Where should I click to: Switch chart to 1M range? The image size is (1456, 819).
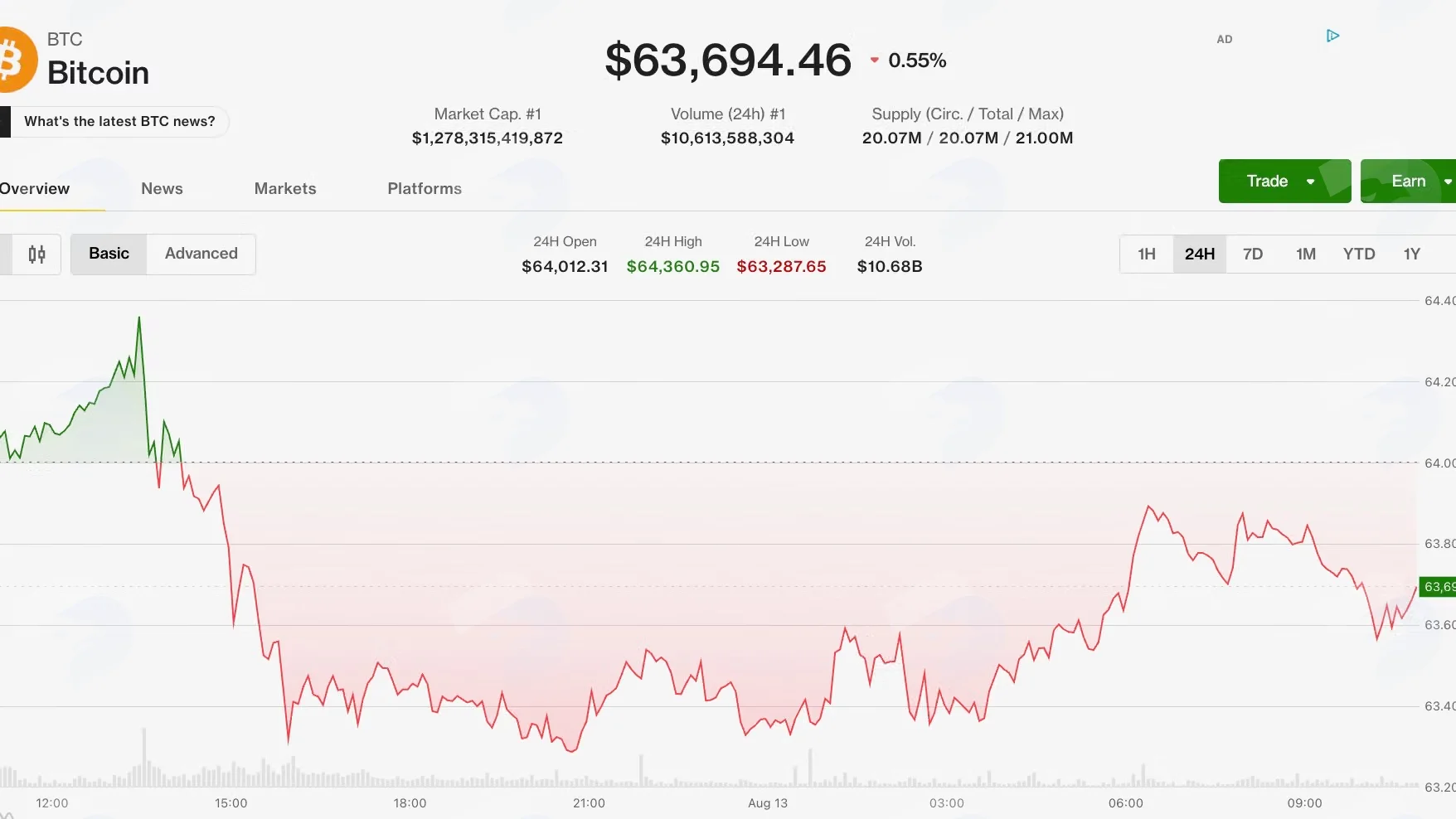[1306, 254]
